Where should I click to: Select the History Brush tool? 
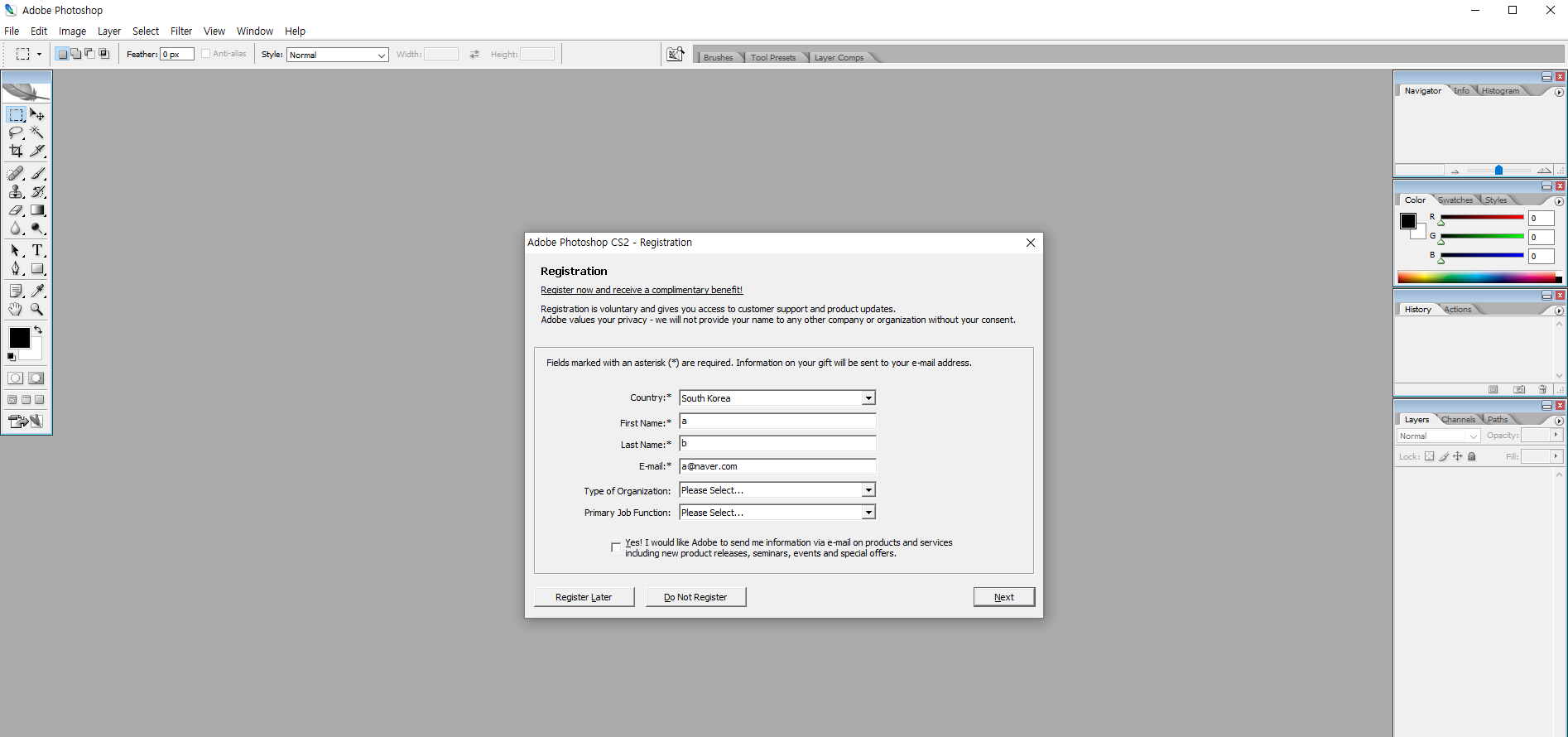click(37, 192)
